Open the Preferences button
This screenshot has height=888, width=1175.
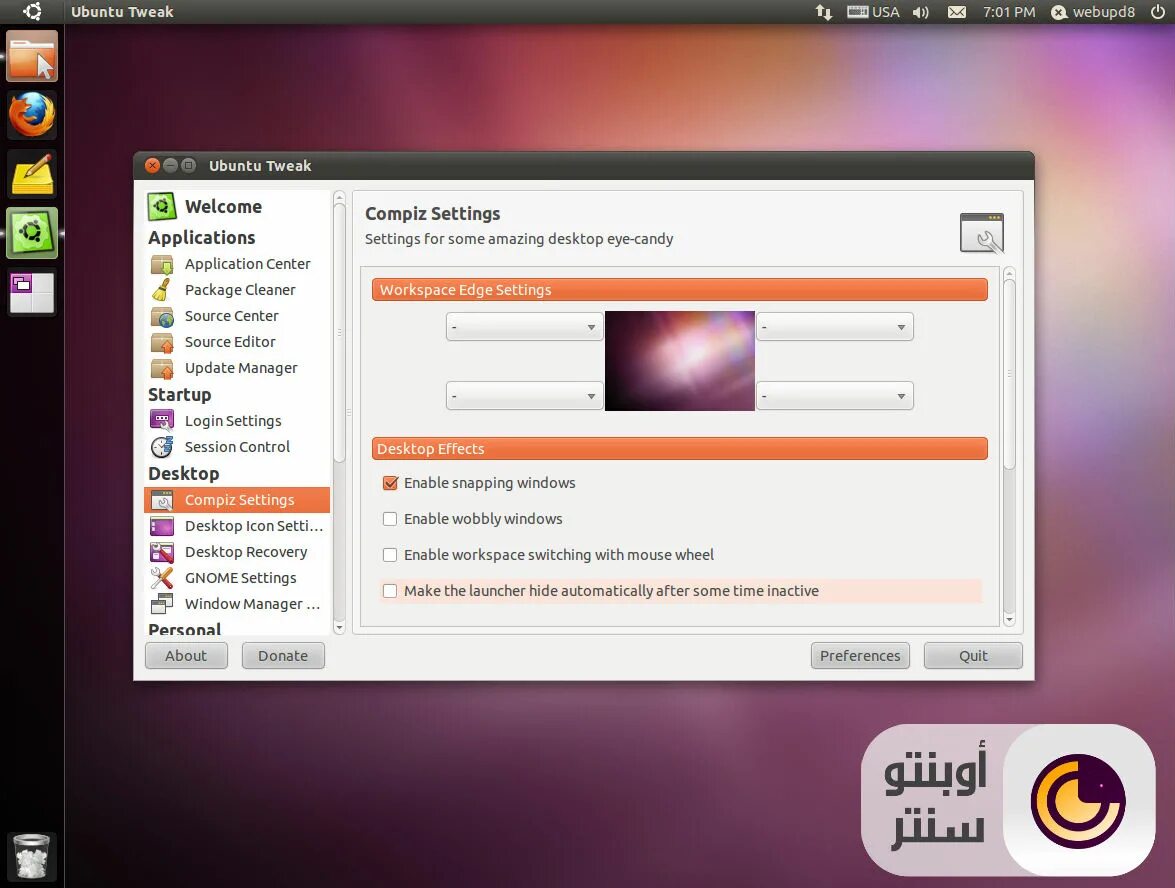[860, 656]
